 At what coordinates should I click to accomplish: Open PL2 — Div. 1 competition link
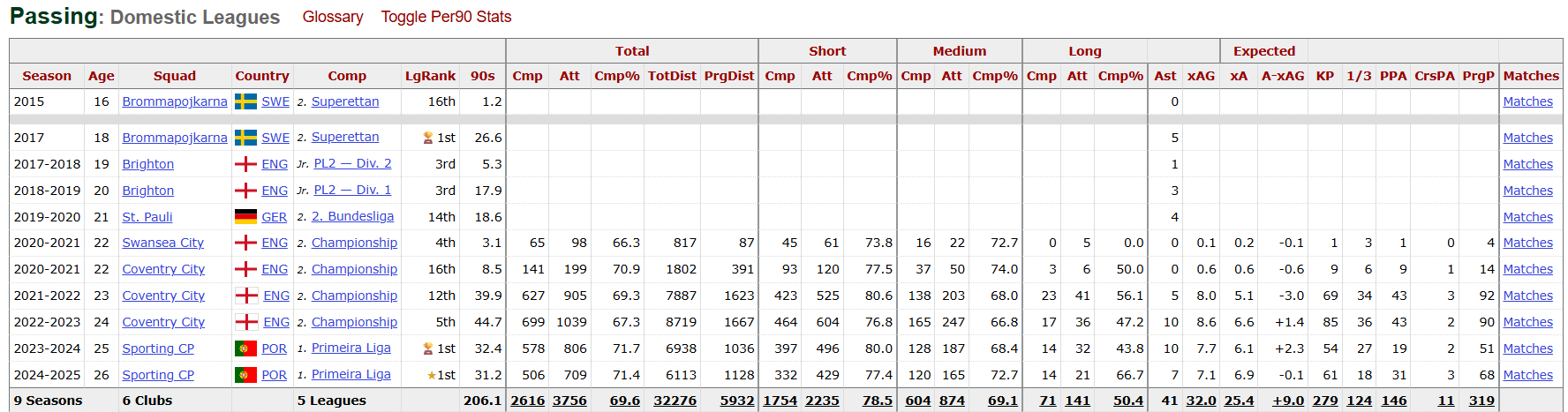[353, 190]
